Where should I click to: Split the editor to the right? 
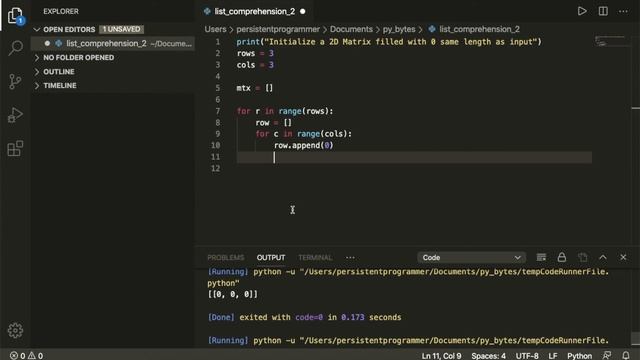[603, 11]
